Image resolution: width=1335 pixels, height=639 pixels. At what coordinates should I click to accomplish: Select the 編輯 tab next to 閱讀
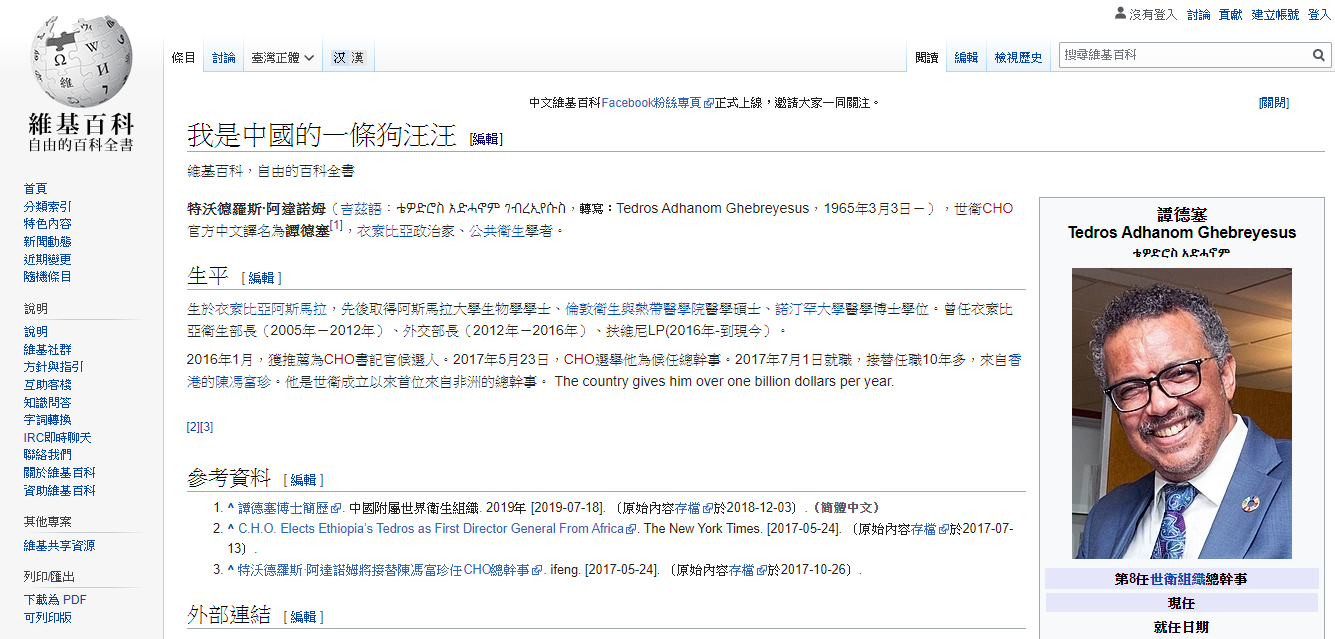pos(966,58)
